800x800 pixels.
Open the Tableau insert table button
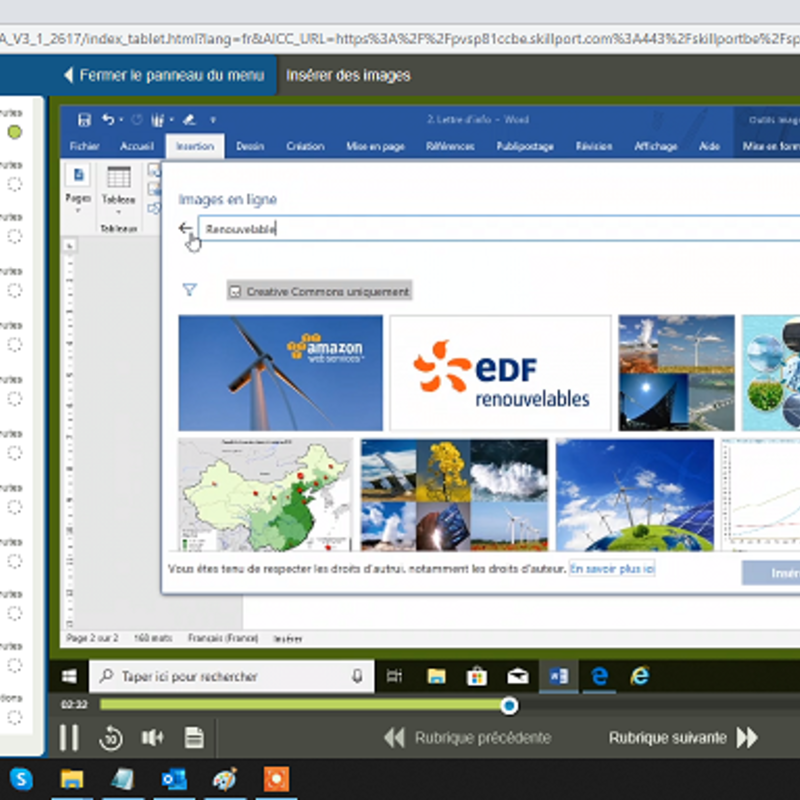(x=118, y=190)
